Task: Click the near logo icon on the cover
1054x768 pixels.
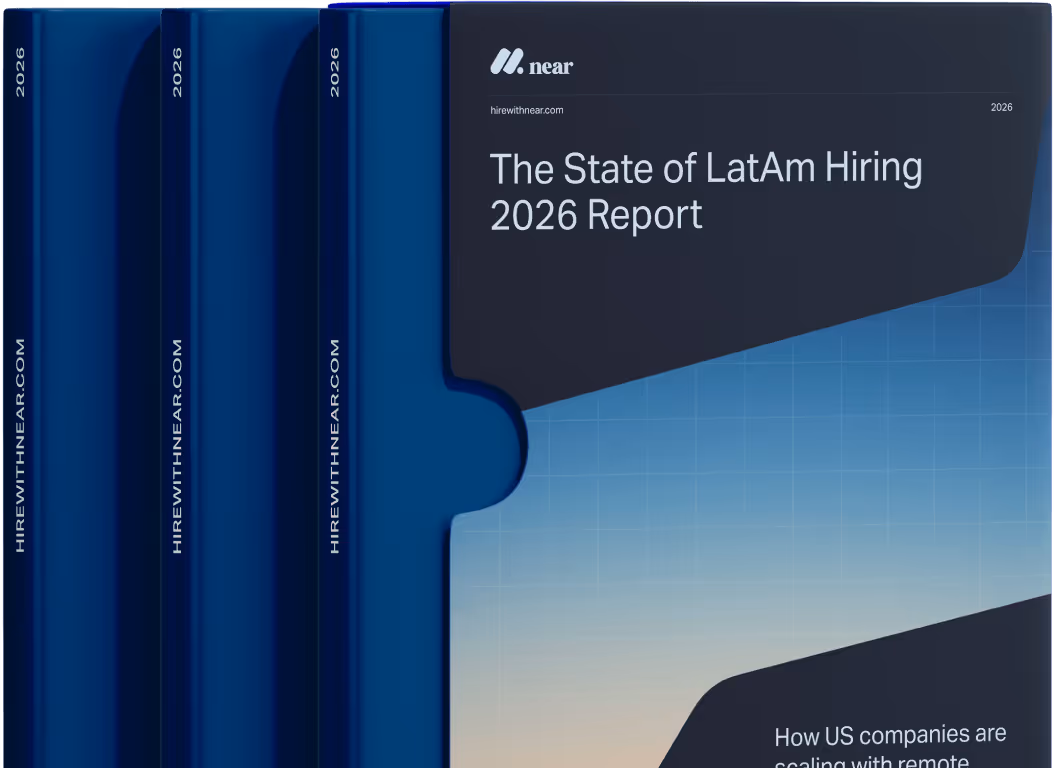Action: pyautogui.click(x=506, y=62)
